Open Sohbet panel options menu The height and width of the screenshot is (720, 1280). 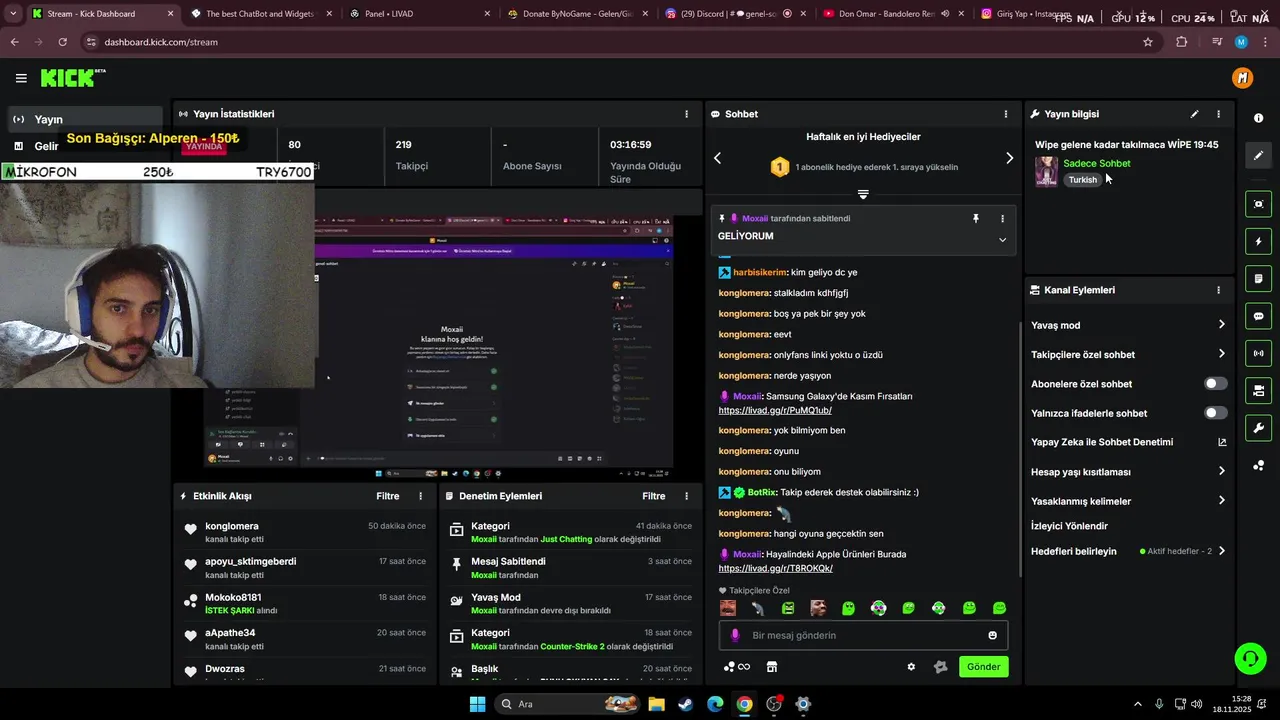pyautogui.click(x=1006, y=114)
